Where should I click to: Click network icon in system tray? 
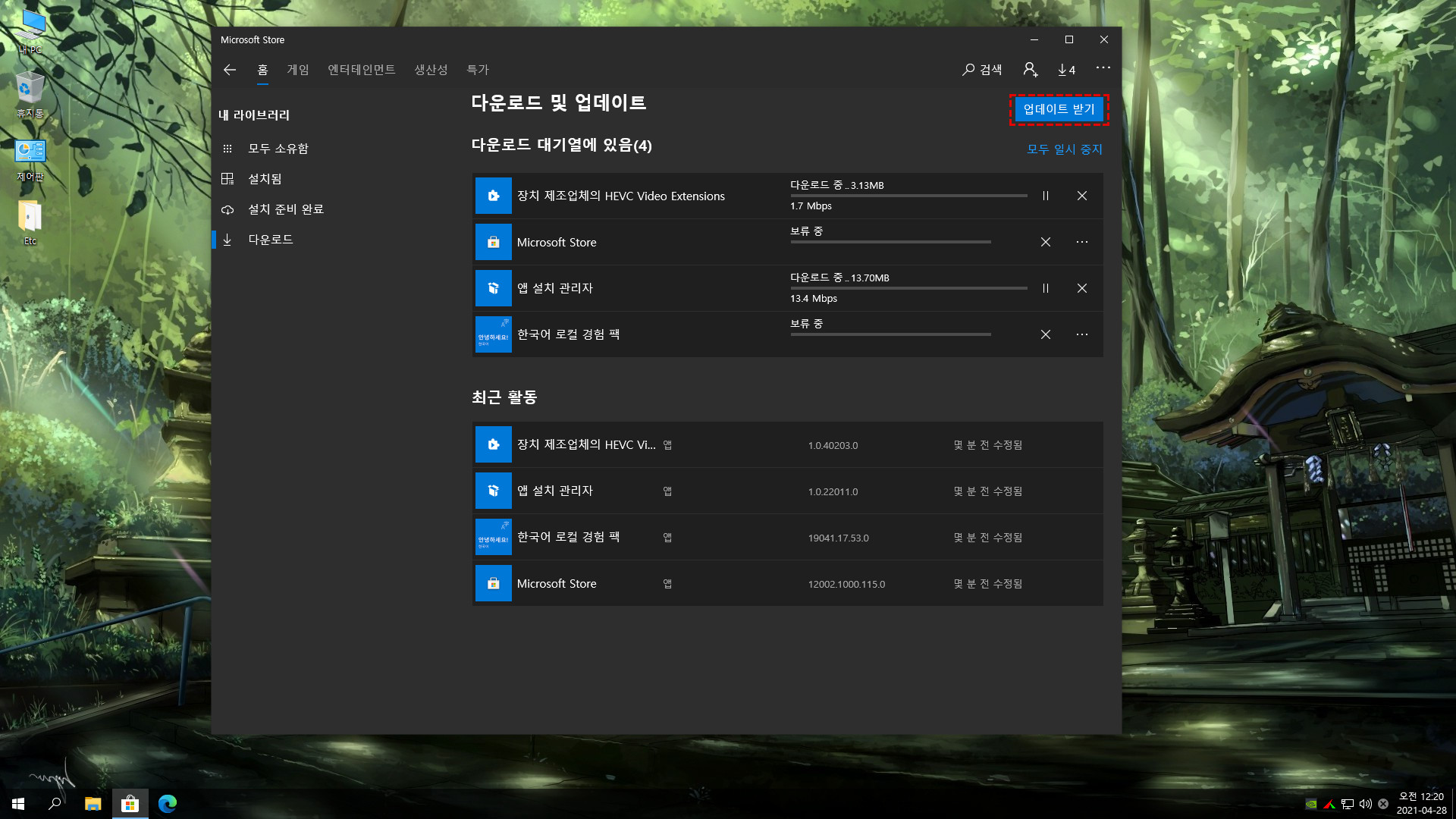pyautogui.click(x=1347, y=804)
